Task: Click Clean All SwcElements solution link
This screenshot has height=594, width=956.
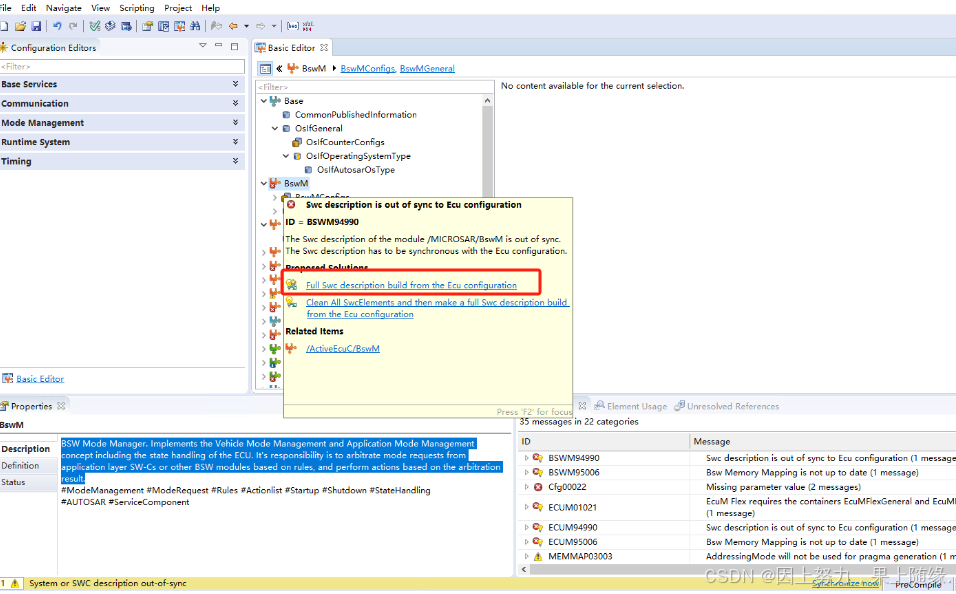Action: tap(437, 308)
